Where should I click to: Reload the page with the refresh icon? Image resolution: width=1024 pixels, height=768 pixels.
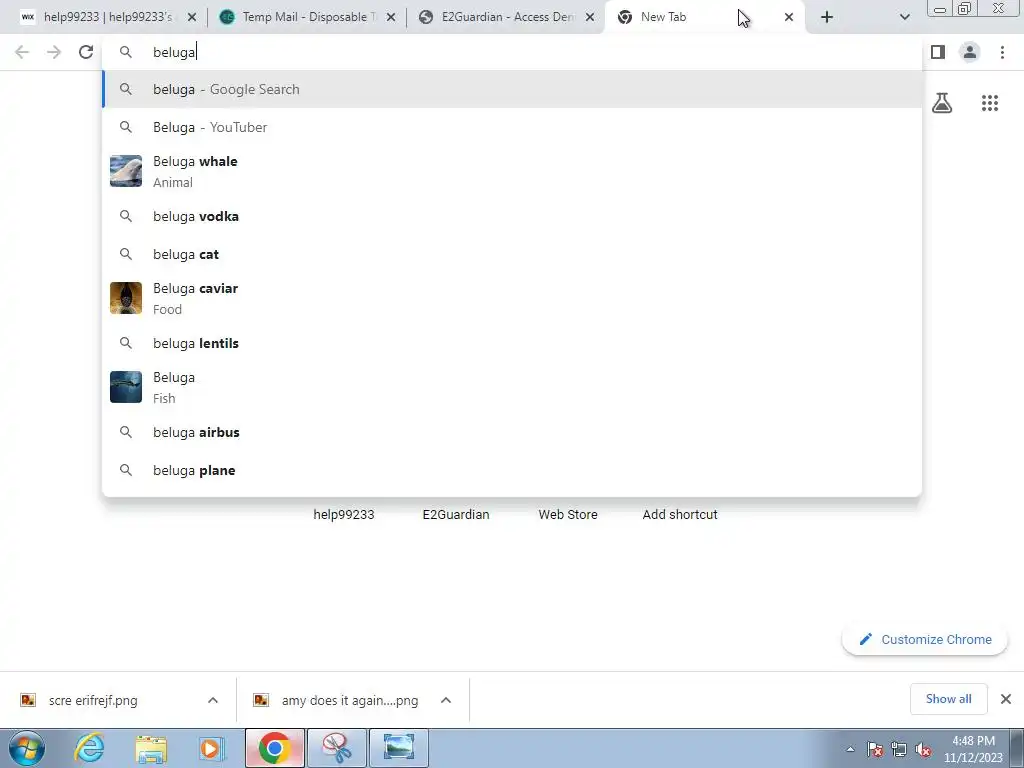(86, 52)
